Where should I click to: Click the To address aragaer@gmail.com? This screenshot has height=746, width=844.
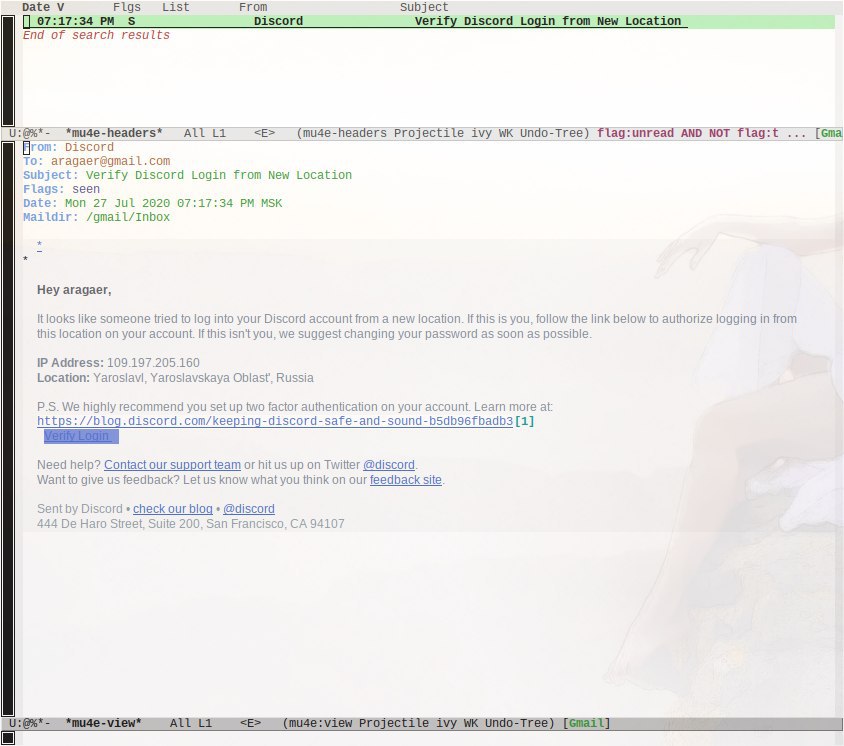110,161
